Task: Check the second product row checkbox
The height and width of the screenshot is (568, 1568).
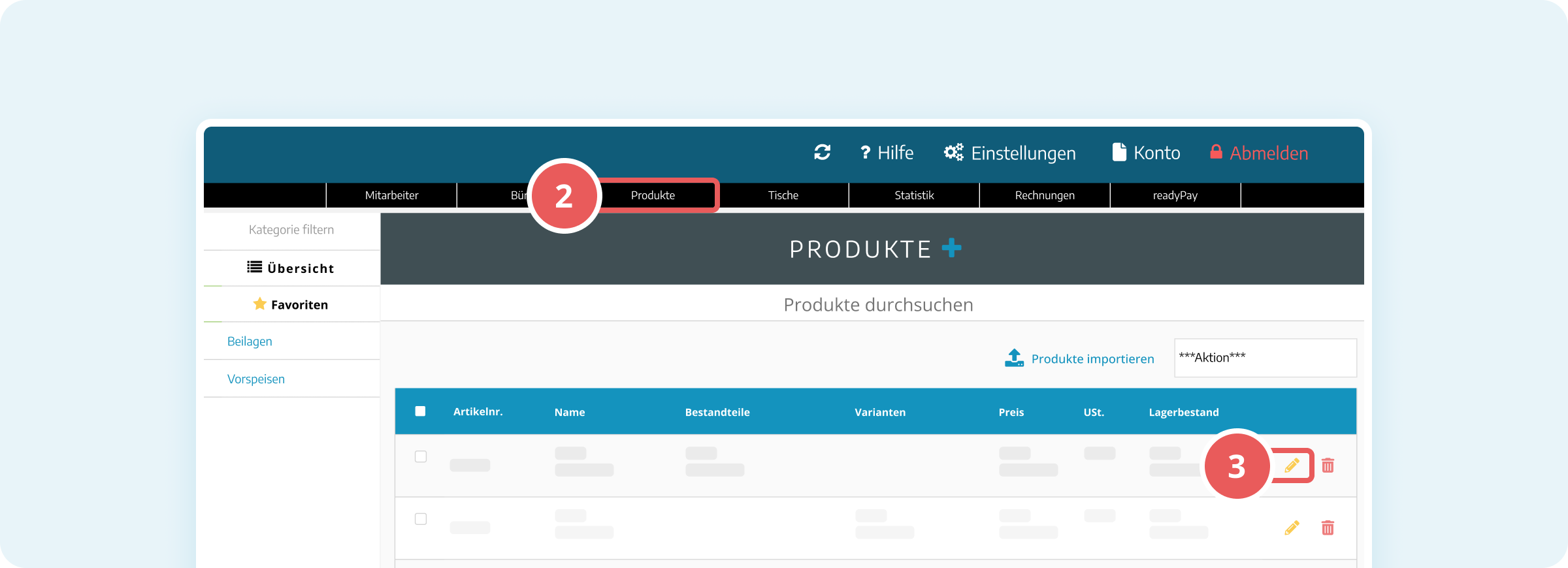Action: (x=421, y=519)
